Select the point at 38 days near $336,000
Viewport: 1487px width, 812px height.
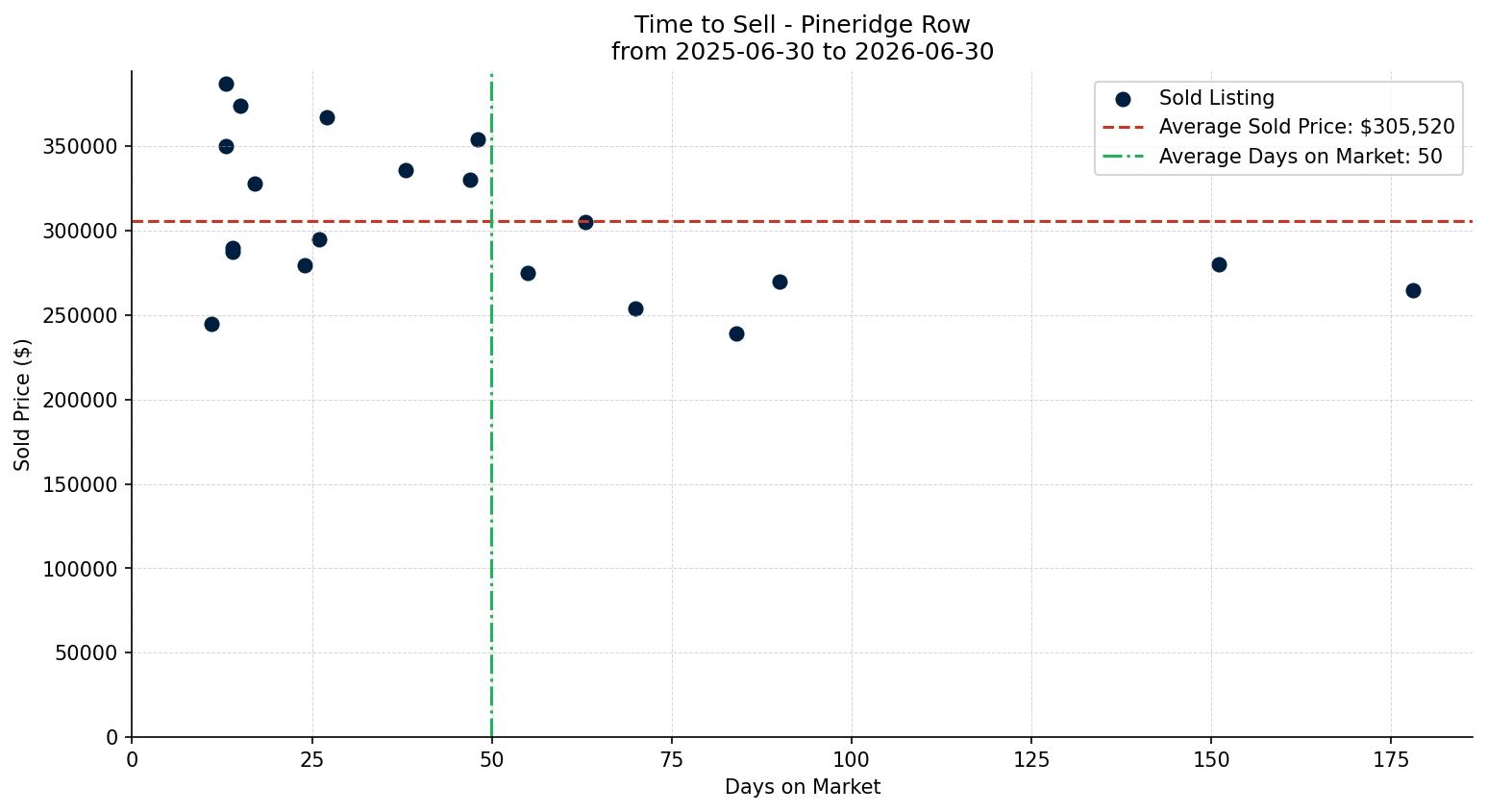click(406, 170)
